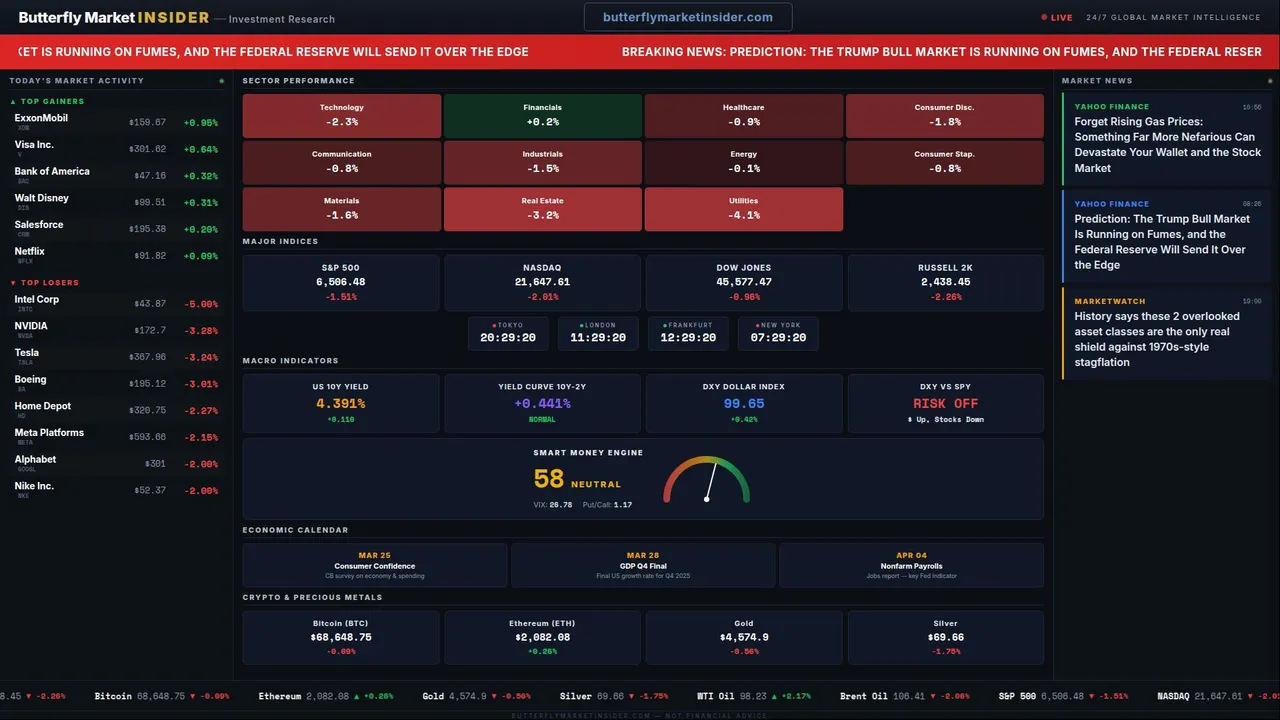Open the Ethereum (ETH) price card
Image resolution: width=1280 pixels, height=720 pixels.
click(542, 637)
